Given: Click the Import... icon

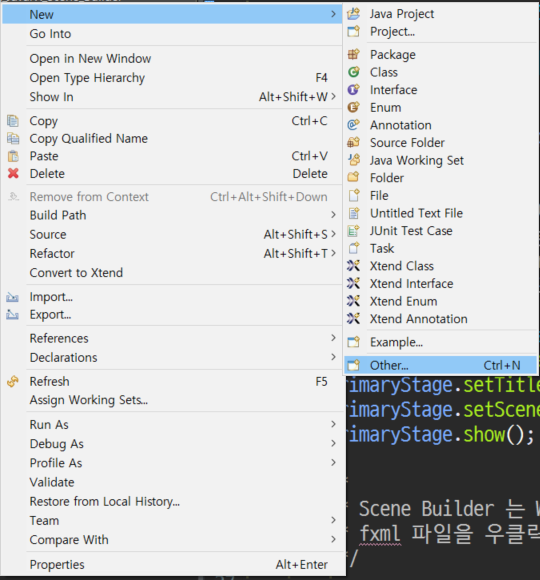Looking at the screenshot, I should (12, 297).
